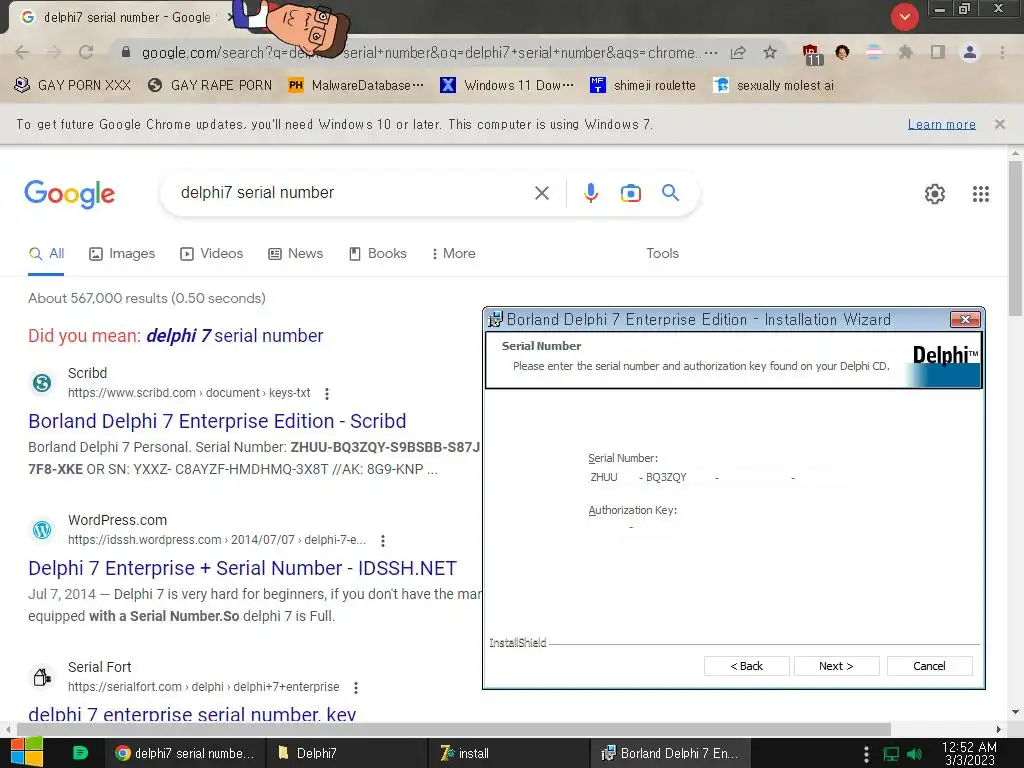Bookmark this page with the star icon
Image resolution: width=1024 pixels, height=768 pixels.
click(770, 52)
